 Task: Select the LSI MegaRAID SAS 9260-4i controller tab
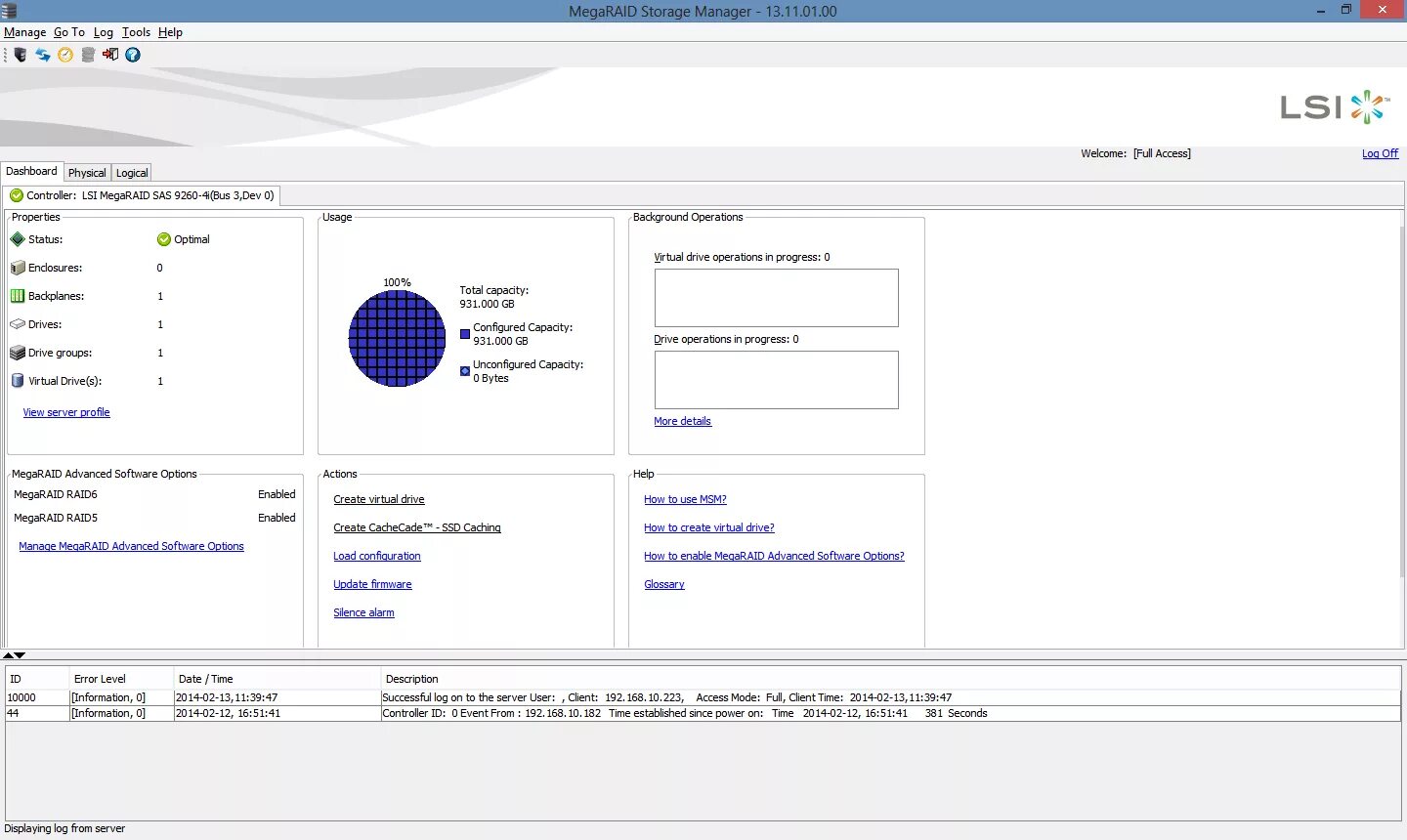coord(142,195)
